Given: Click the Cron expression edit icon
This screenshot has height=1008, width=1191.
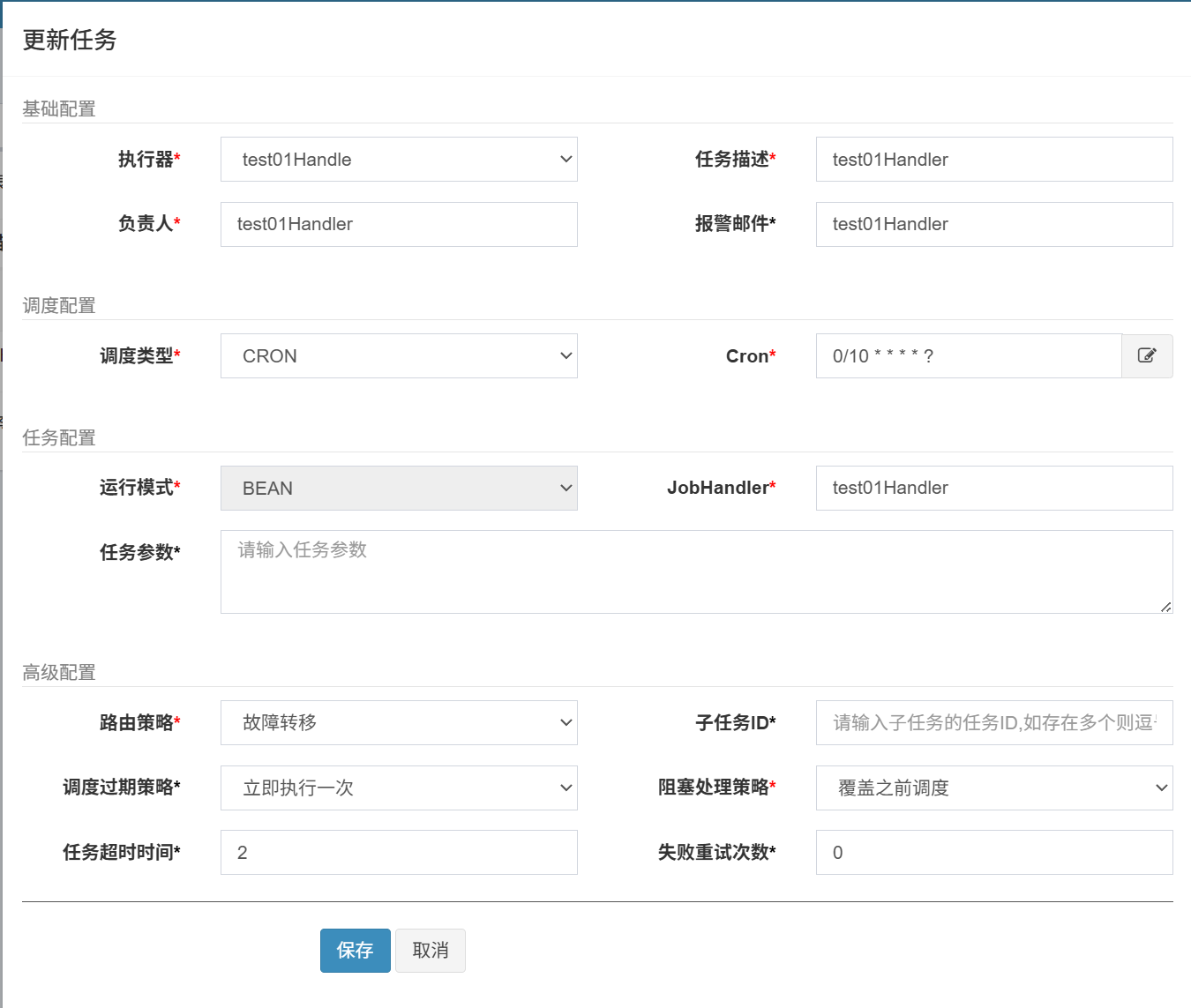Looking at the screenshot, I should [x=1147, y=355].
